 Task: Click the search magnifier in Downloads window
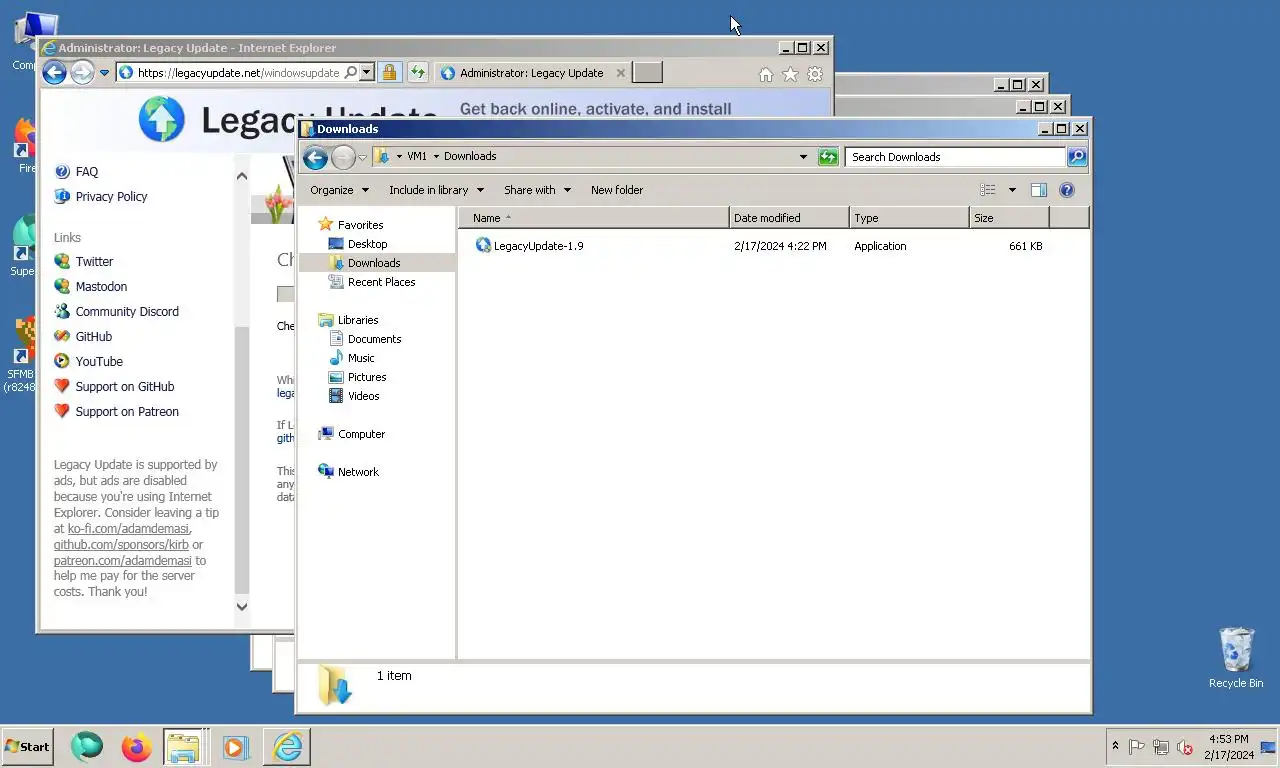1077,157
